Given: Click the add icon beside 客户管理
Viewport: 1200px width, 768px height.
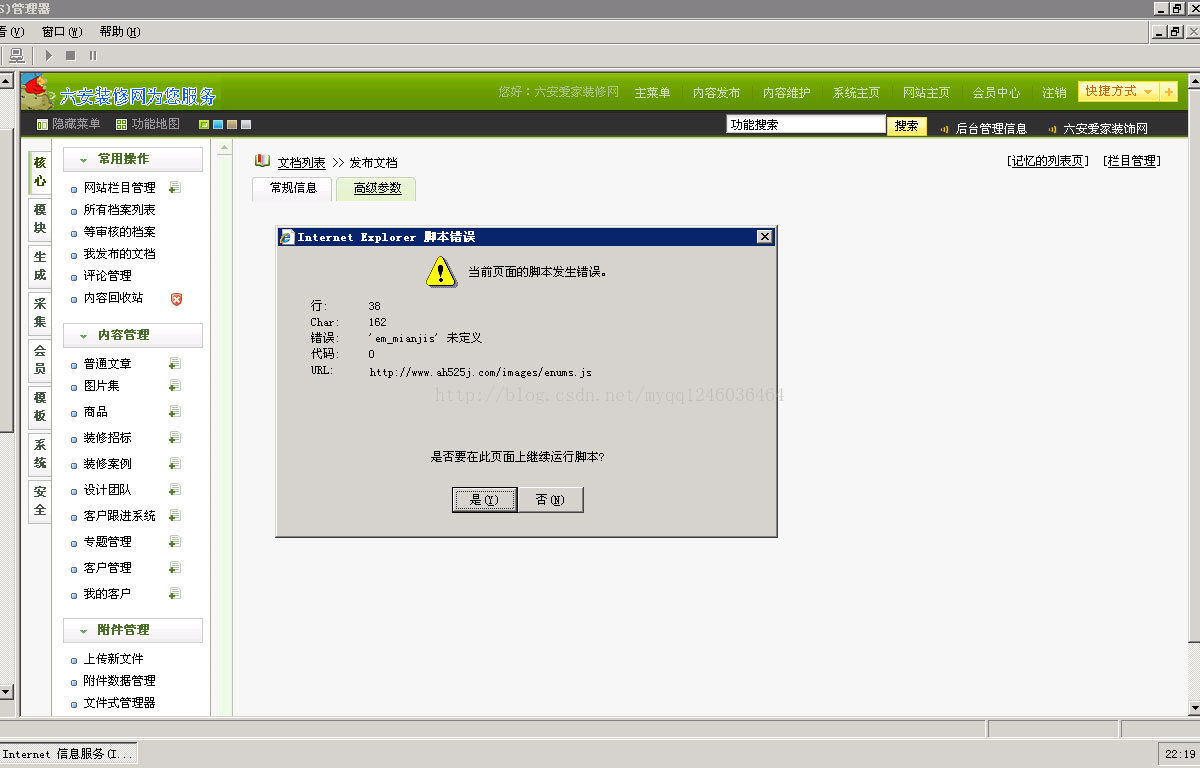Looking at the screenshot, I should 175,567.
